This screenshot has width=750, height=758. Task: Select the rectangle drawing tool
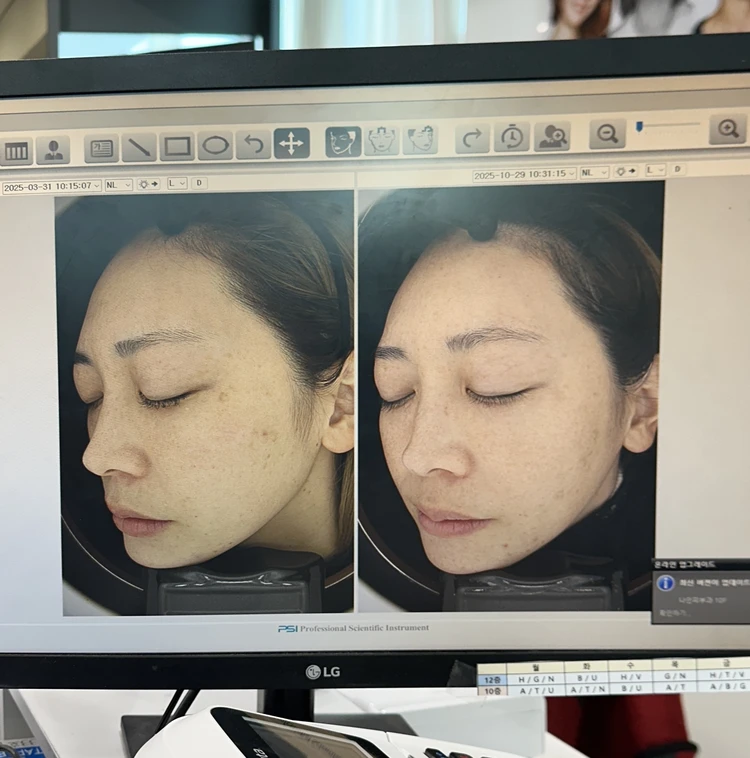(177, 146)
